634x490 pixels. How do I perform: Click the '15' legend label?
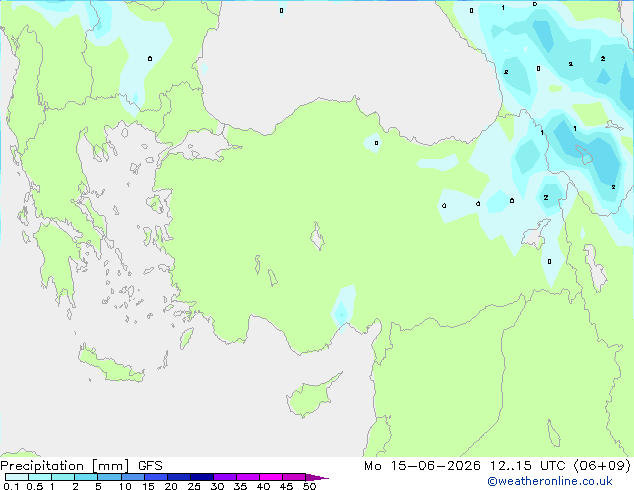(x=148, y=486)
